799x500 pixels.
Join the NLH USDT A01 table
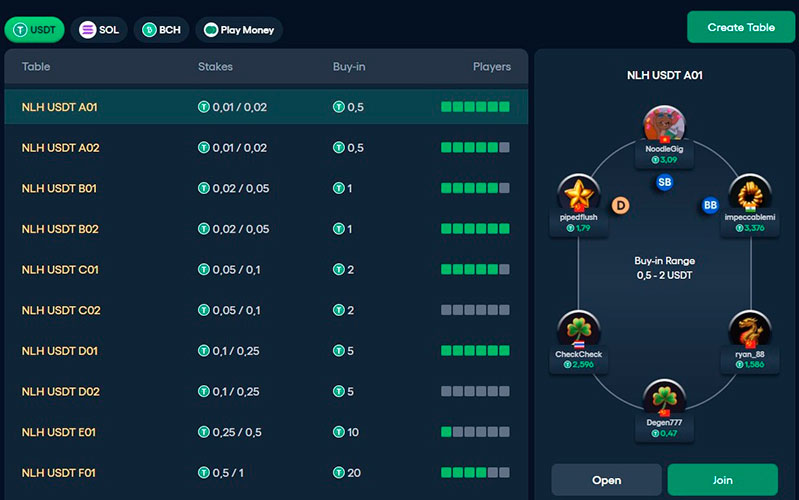tap(723, 480)
